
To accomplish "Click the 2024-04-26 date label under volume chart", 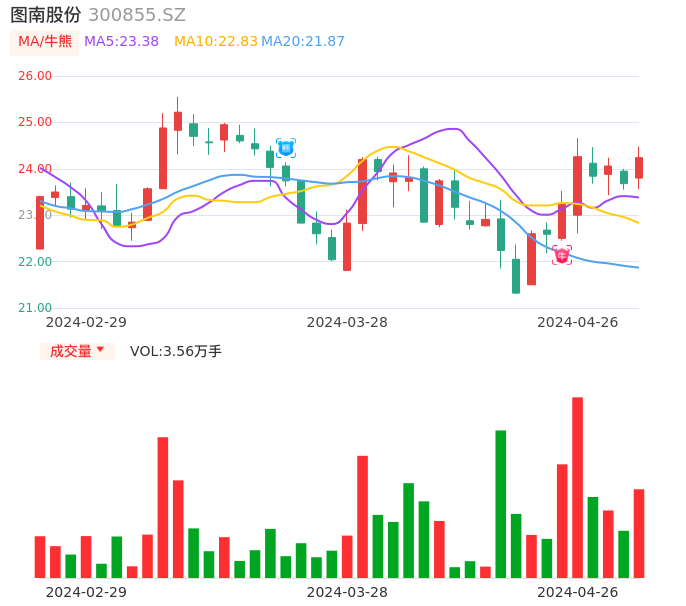I will tap(577, 592).
